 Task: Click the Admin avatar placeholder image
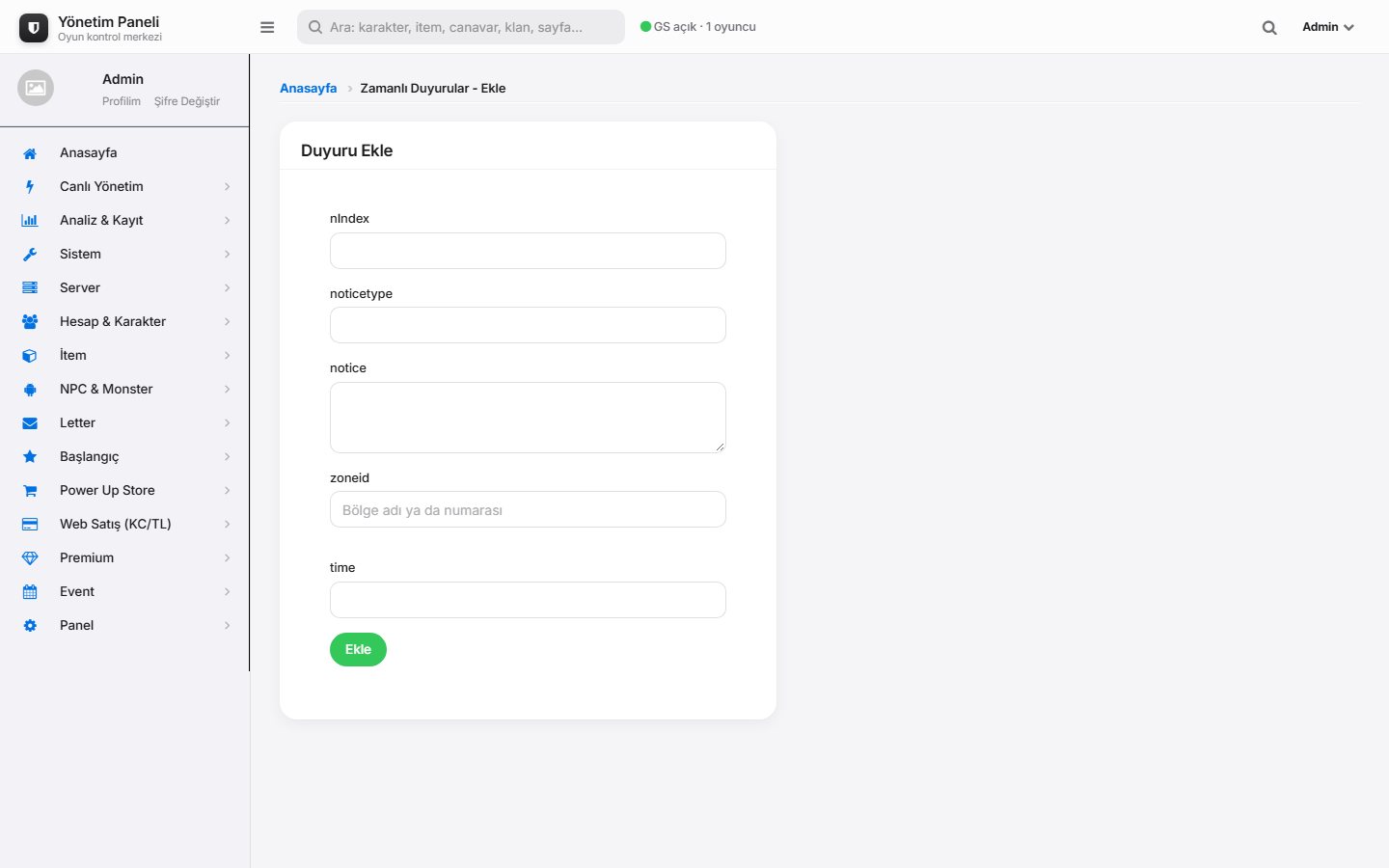coord(36,88)
